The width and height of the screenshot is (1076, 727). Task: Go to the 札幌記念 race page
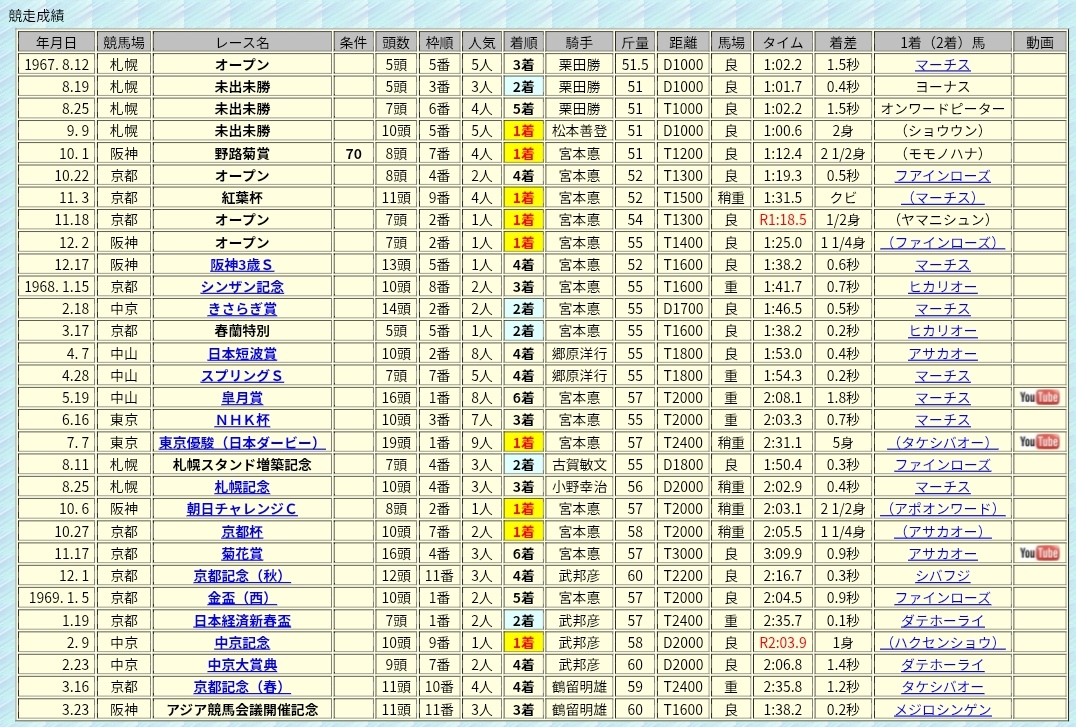tap(242, 487)
